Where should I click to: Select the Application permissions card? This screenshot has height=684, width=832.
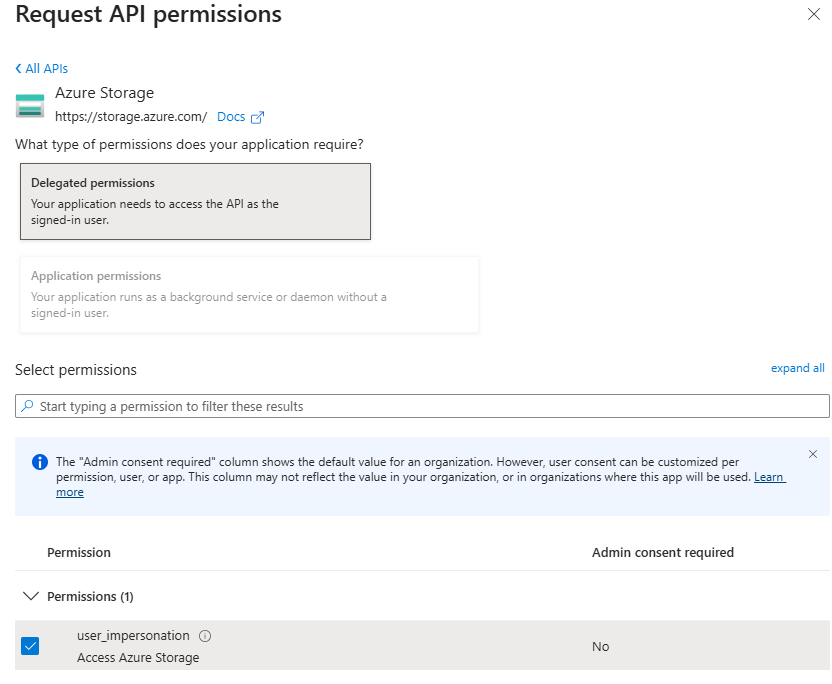point(249,295)
